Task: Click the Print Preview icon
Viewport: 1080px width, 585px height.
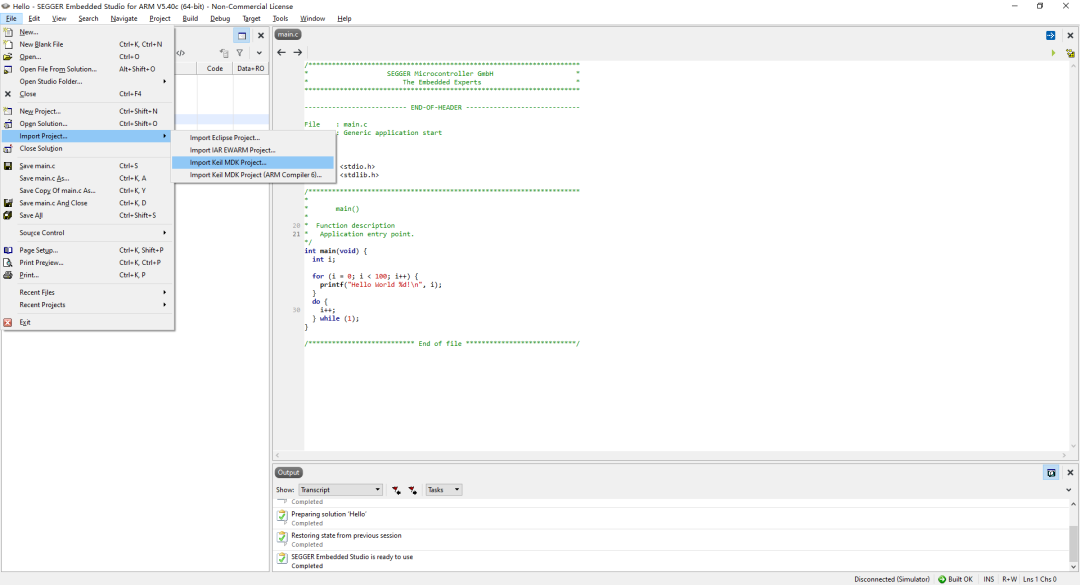Action: [8, 263]
